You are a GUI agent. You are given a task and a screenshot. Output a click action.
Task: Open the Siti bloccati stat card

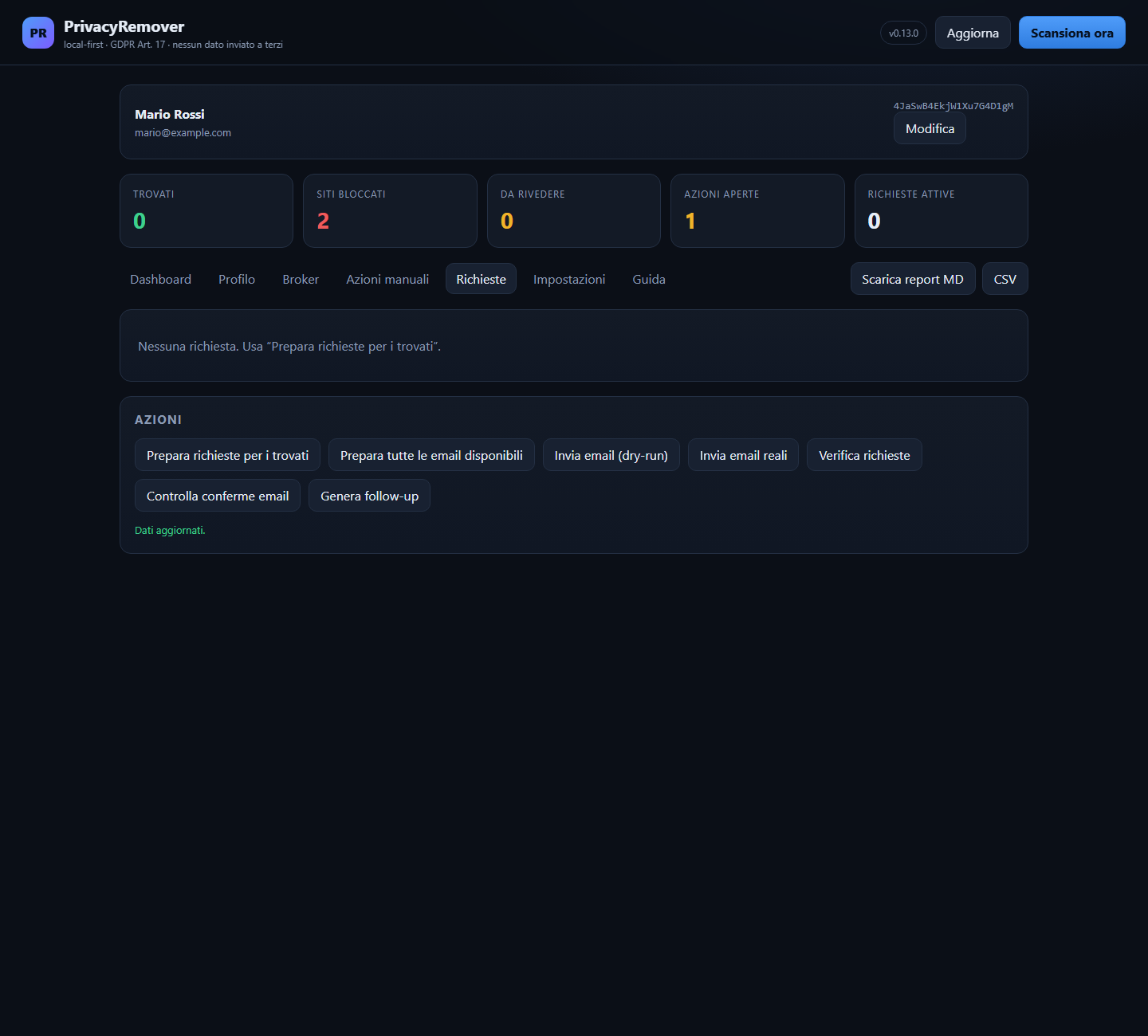(390, 210)
